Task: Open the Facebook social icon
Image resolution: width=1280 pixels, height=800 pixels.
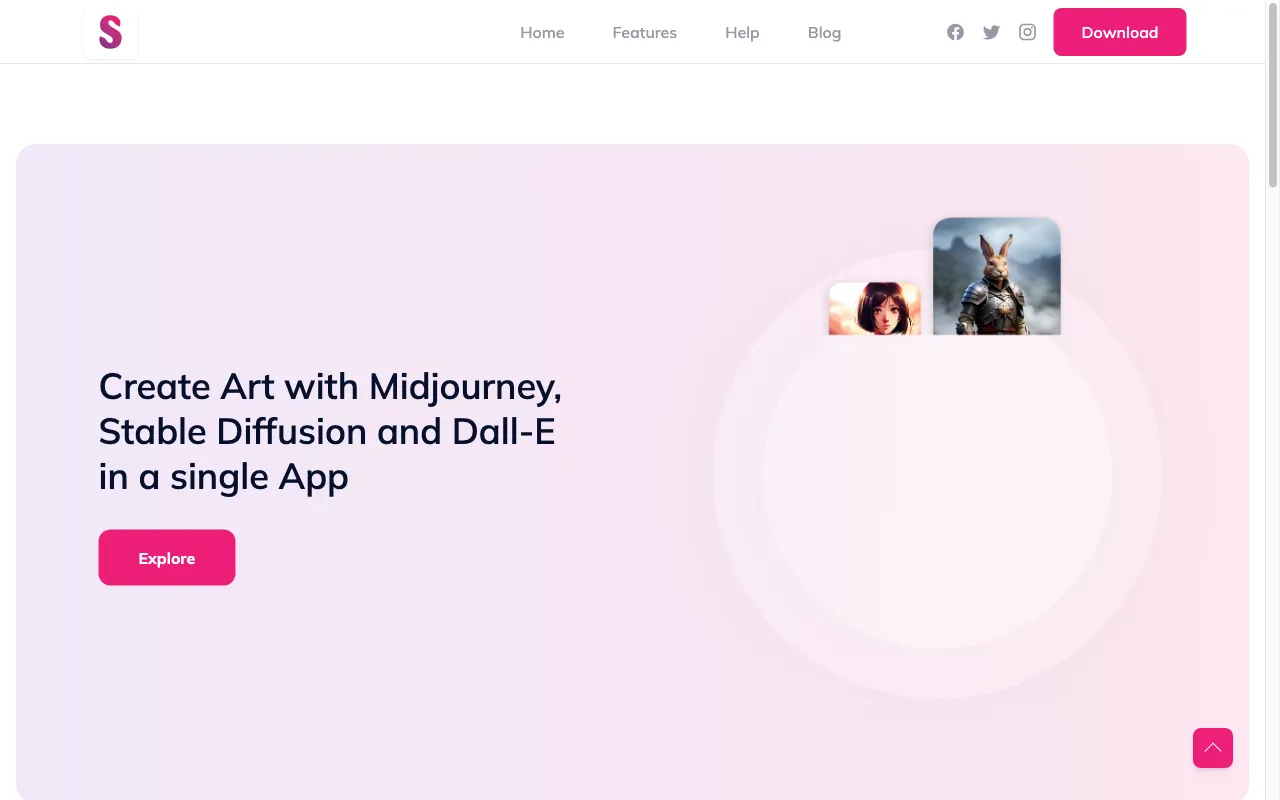Action: coord(955,32)
